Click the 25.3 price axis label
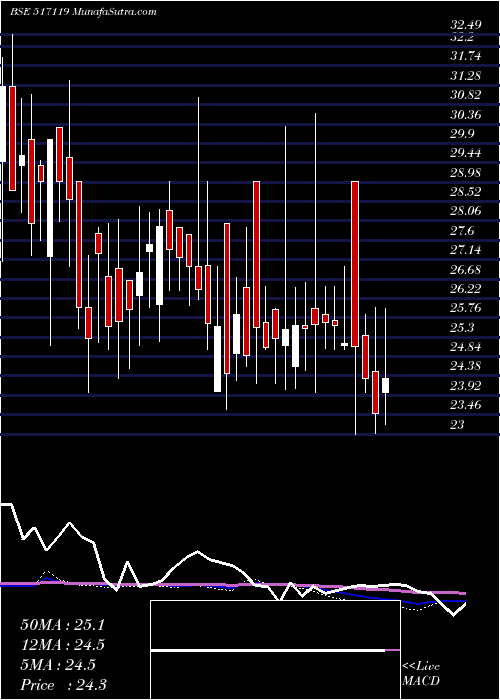500x700 pixels. 462,328
